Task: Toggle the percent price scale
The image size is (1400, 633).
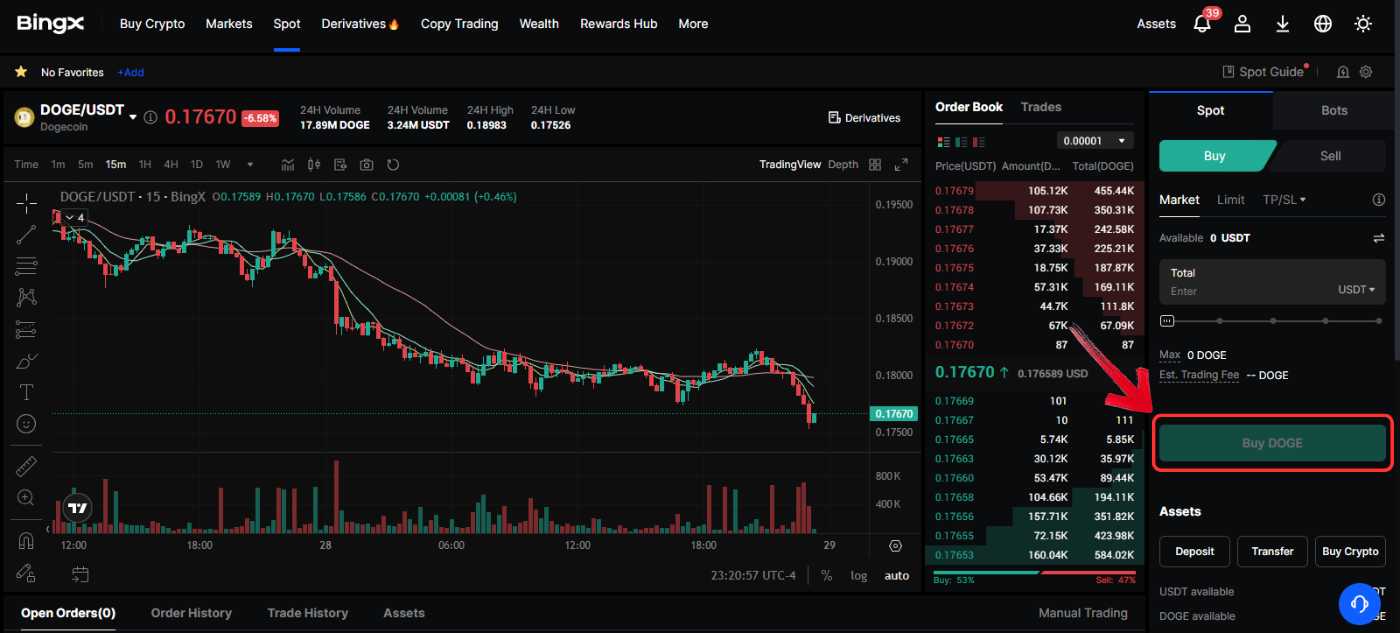Action: click(827, 575)
